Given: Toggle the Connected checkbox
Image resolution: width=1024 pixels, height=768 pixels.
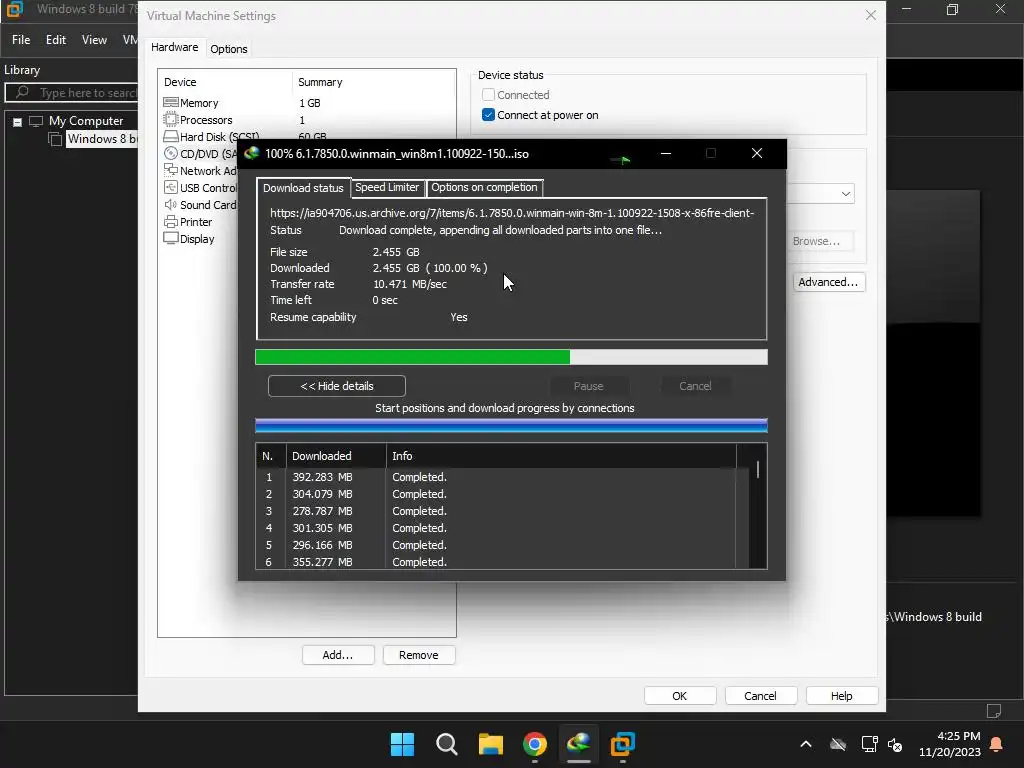Looking at the screenshot, I should point(488,95).
